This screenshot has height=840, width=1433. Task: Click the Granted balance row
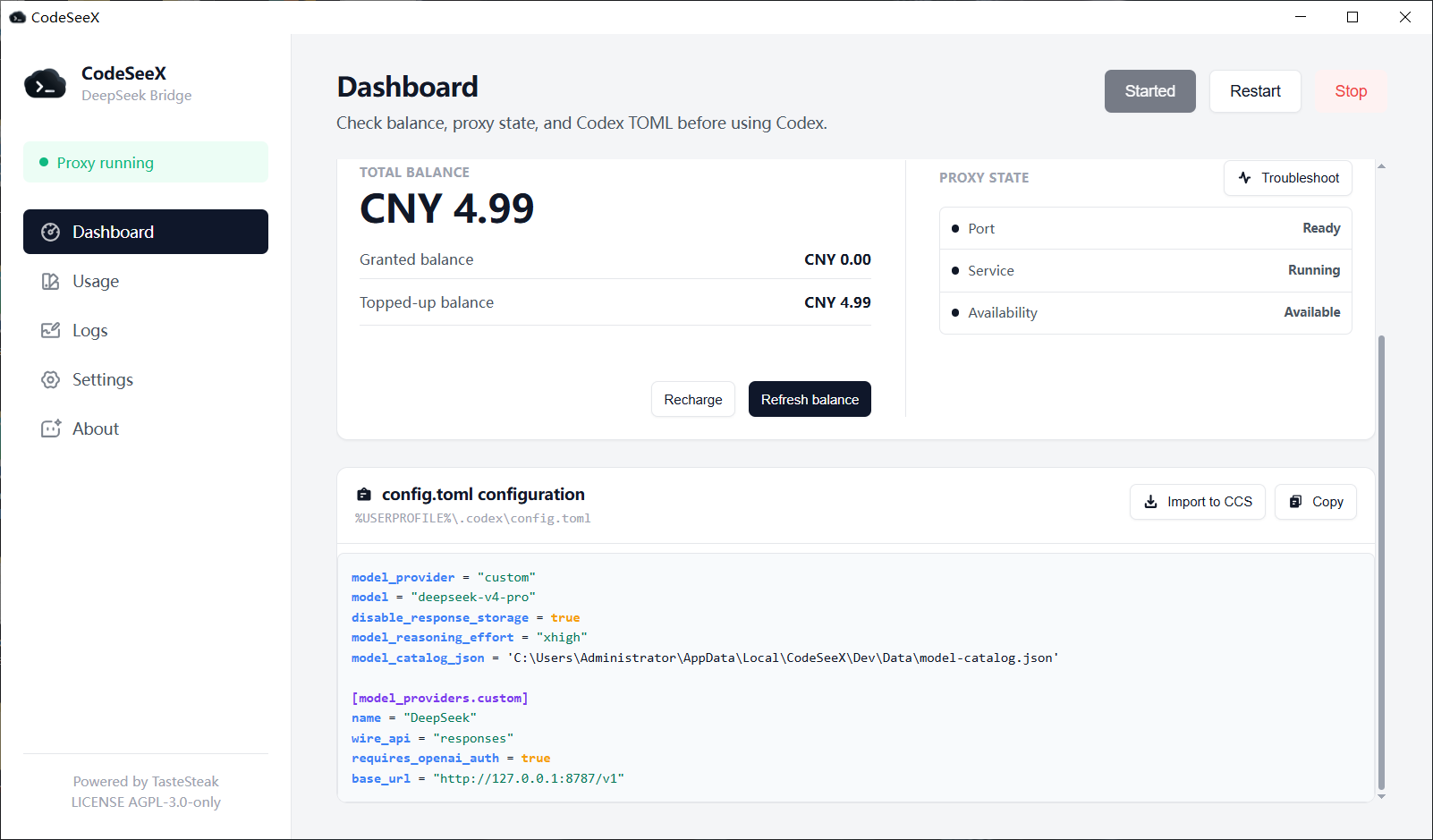coord(615,259)
